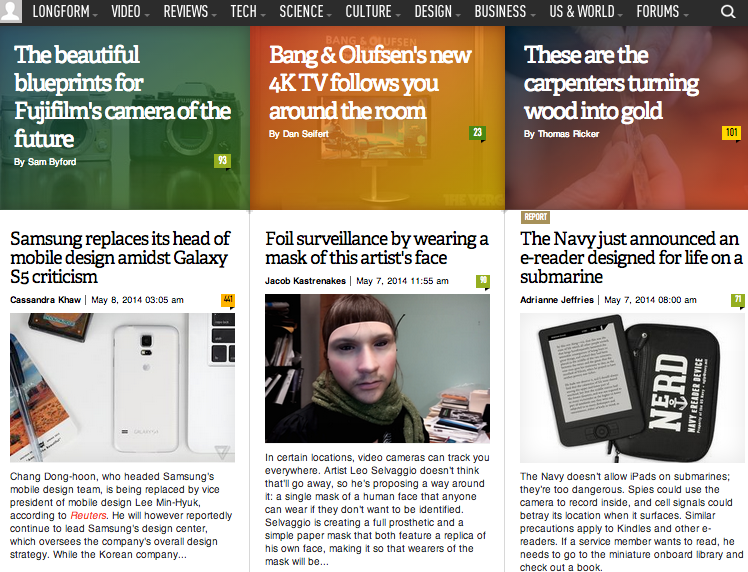Open the Science navigation item
748x572 pixels.
(x=305, y=11)
